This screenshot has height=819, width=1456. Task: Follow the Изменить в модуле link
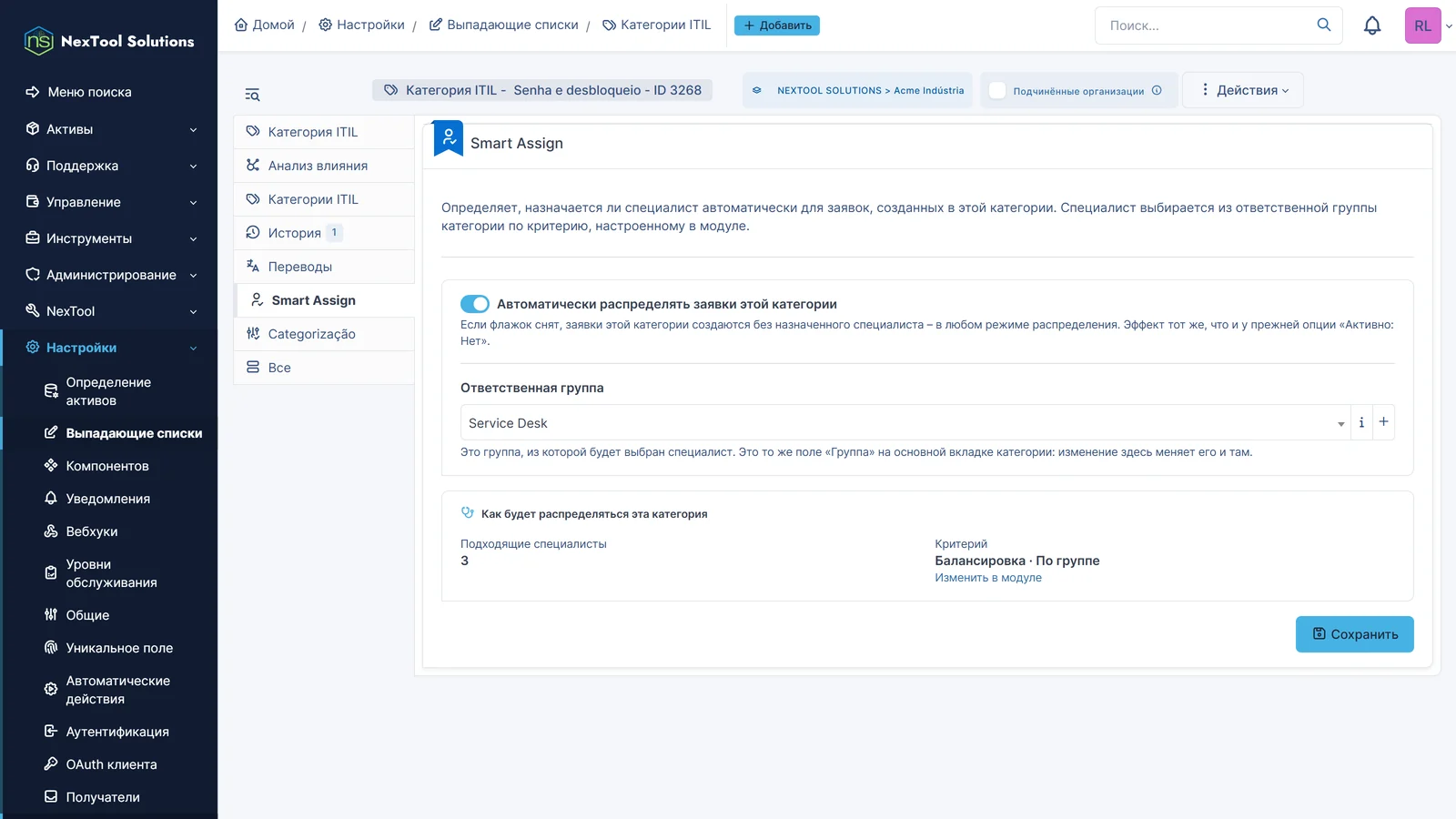pos(988,578)
